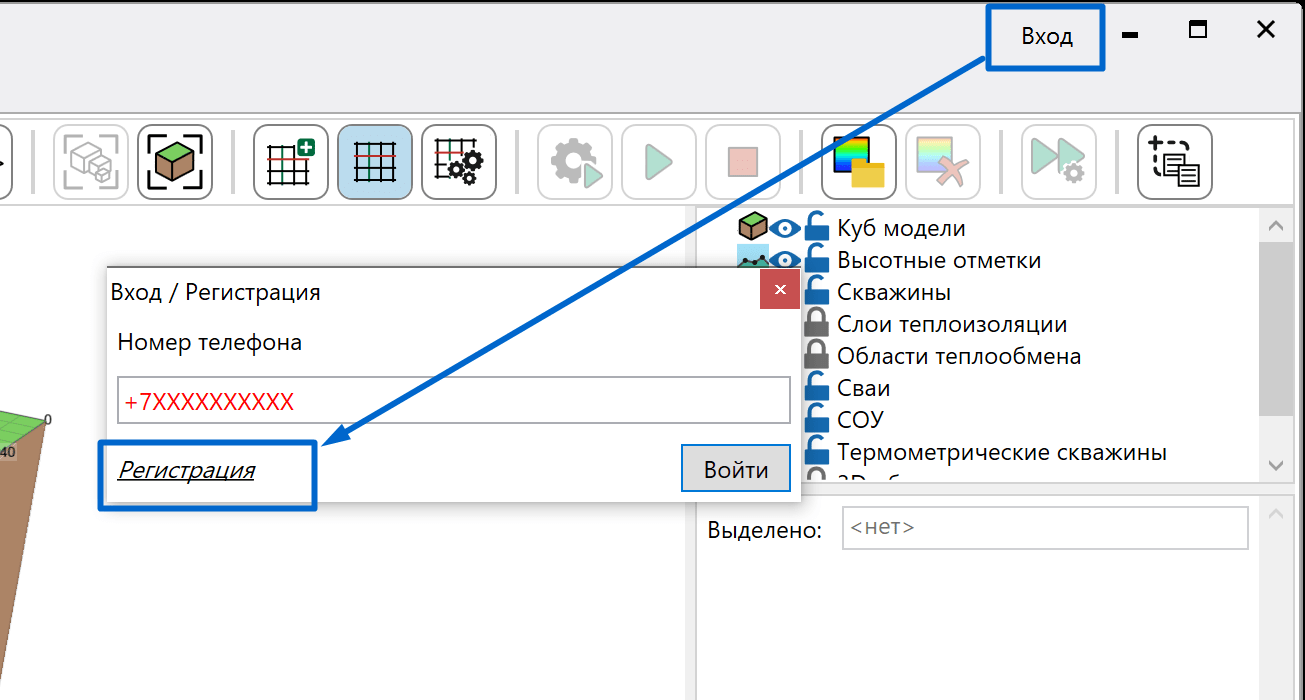The width and height of the screenshot is (1305, 700).
Task: Toggle the highlighted grid display button
Action: click(375, 162)
